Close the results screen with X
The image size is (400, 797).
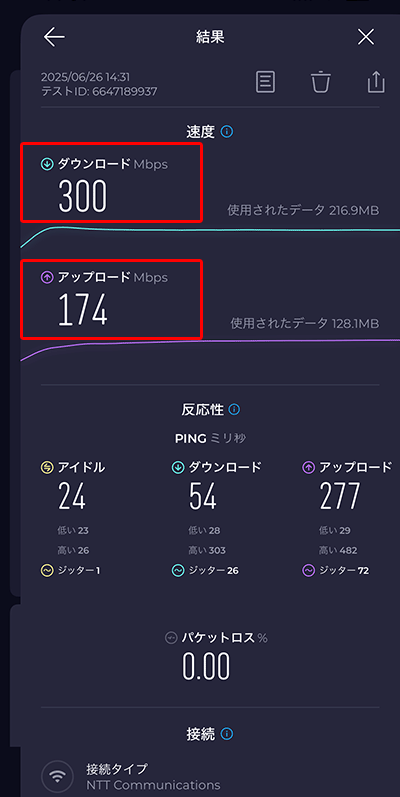click(x=365, y=37)
